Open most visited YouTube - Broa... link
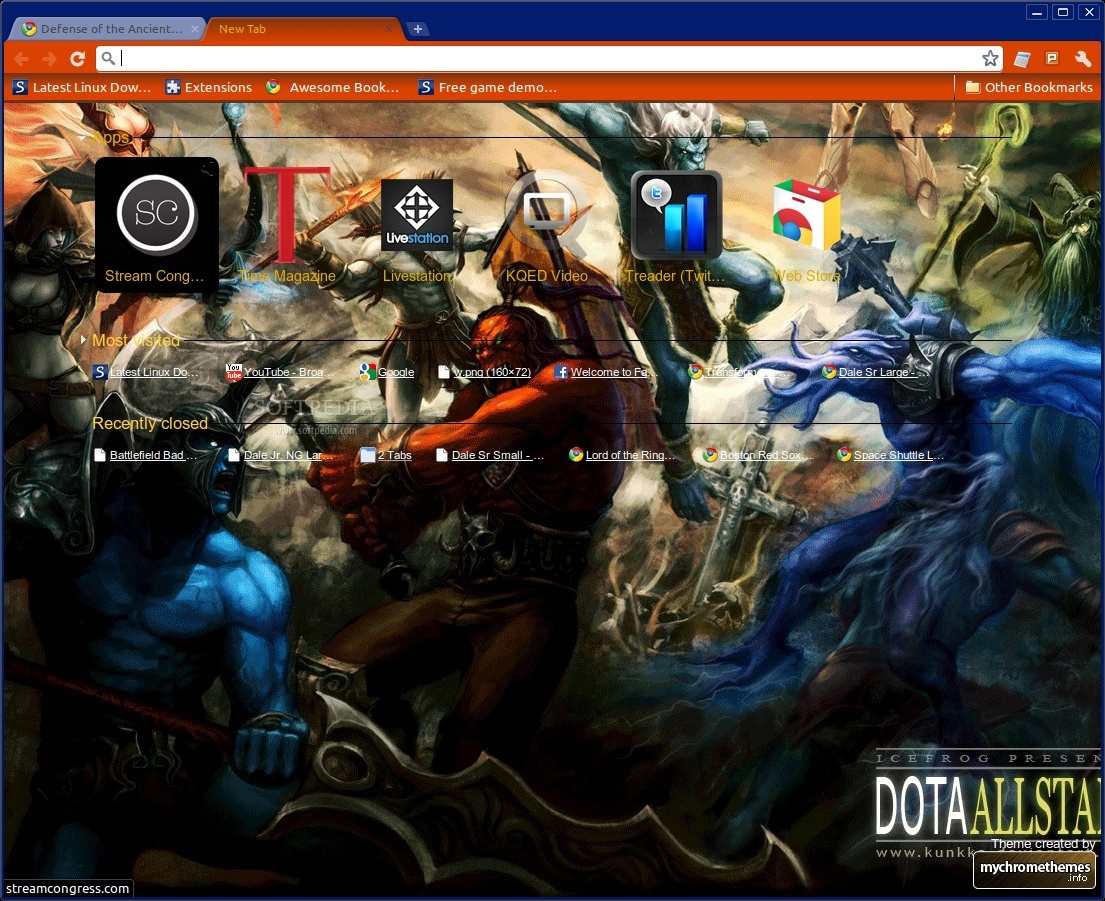The width and height of the screenshot is (1105, 901). pyautogui.click(x=280, y=372)
